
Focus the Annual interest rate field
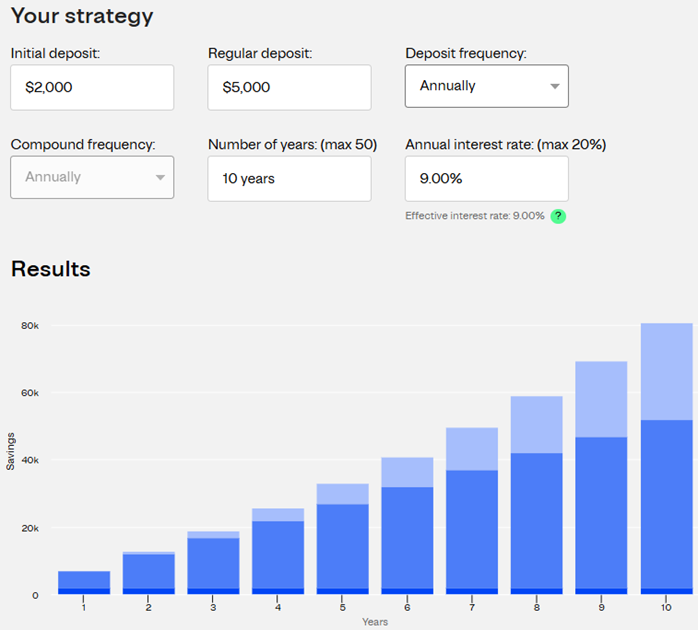(486, 178)
